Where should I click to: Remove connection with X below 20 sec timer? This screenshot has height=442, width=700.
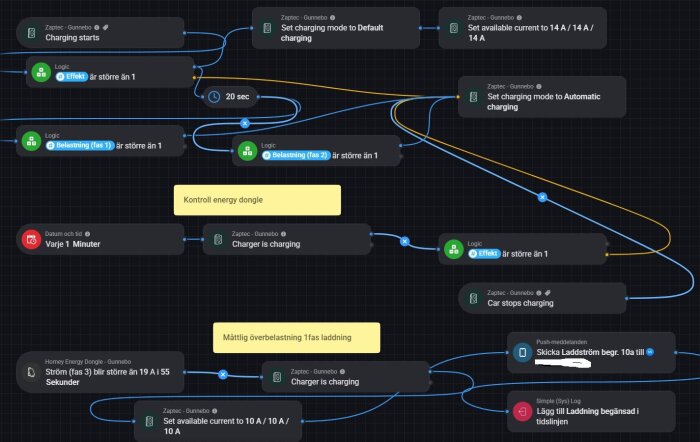pyautogui.click(x=245, y=123)
